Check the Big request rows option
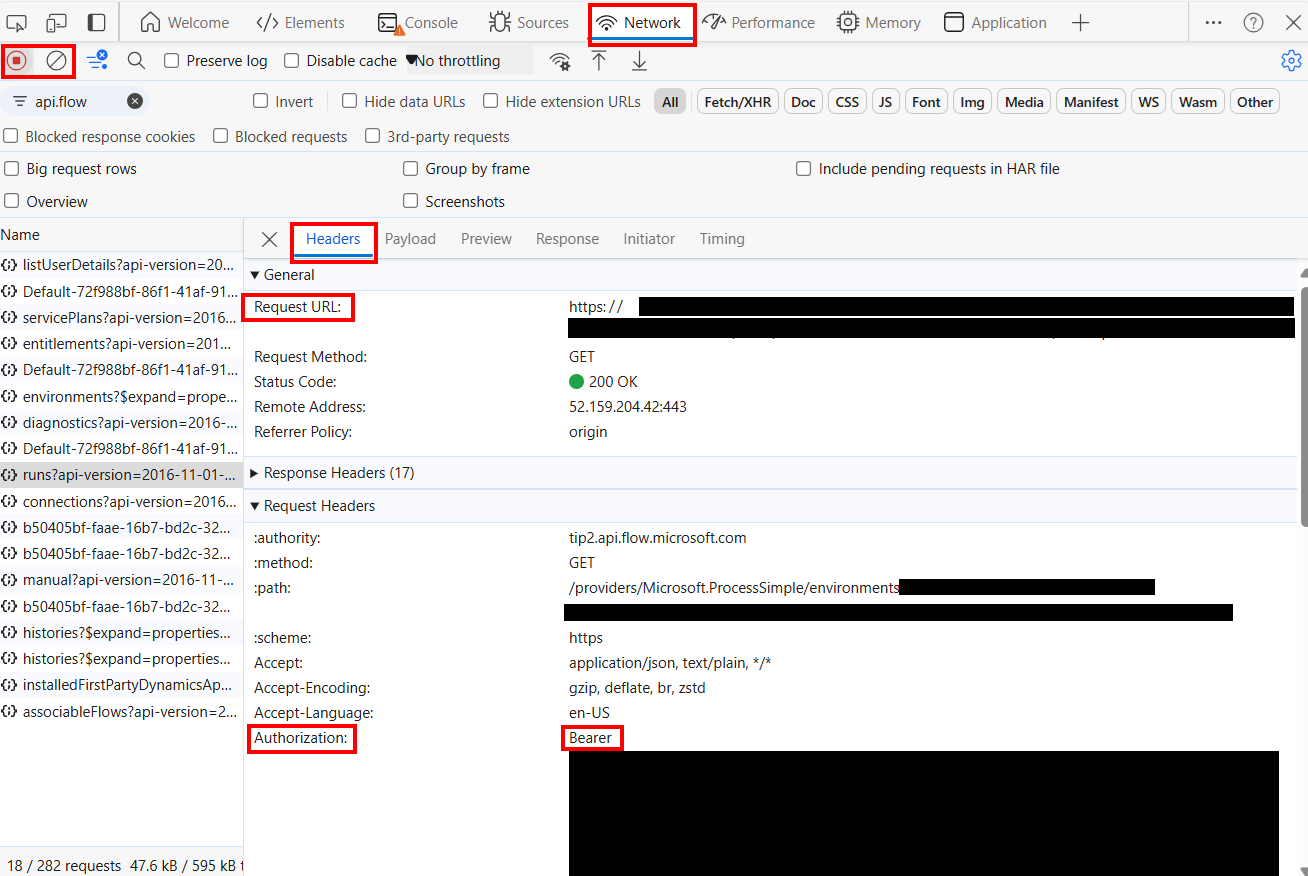1308x876 pixels. (11, 168)
